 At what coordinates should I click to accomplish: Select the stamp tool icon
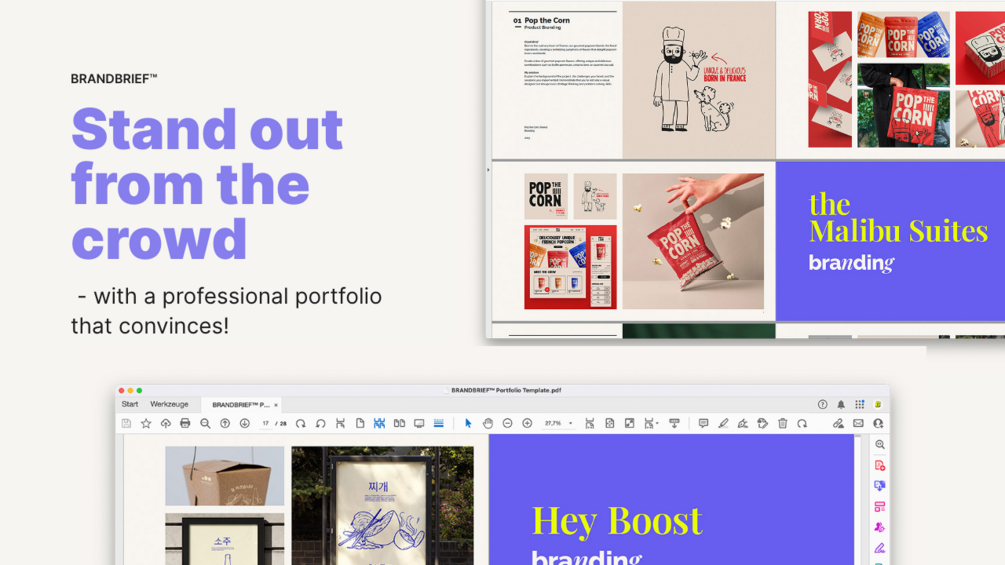point(763,423)
